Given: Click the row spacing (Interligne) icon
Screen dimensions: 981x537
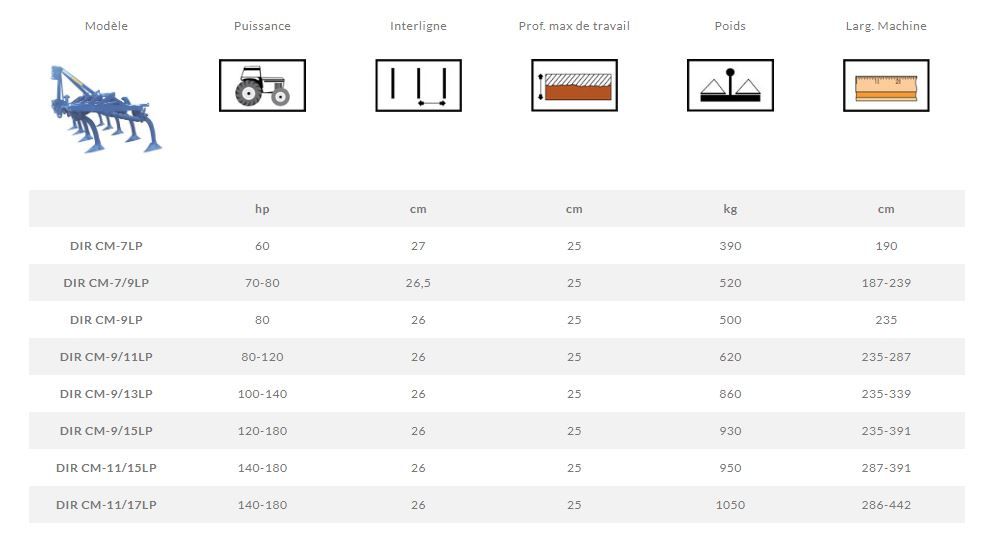Looking at the screenshot, I should (x=418, y=85).
